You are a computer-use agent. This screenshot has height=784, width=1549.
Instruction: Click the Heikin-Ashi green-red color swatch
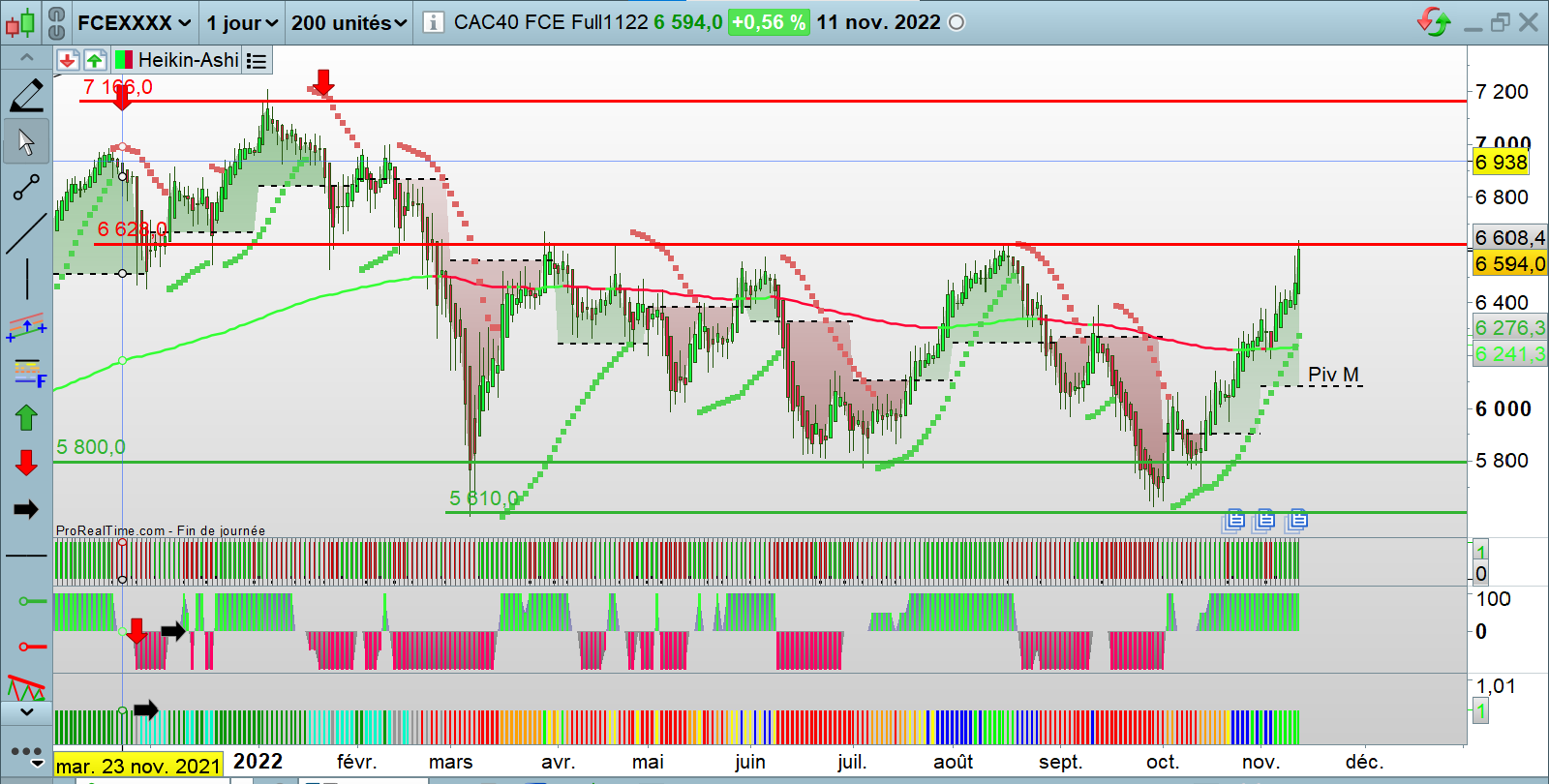coord(124,60)
